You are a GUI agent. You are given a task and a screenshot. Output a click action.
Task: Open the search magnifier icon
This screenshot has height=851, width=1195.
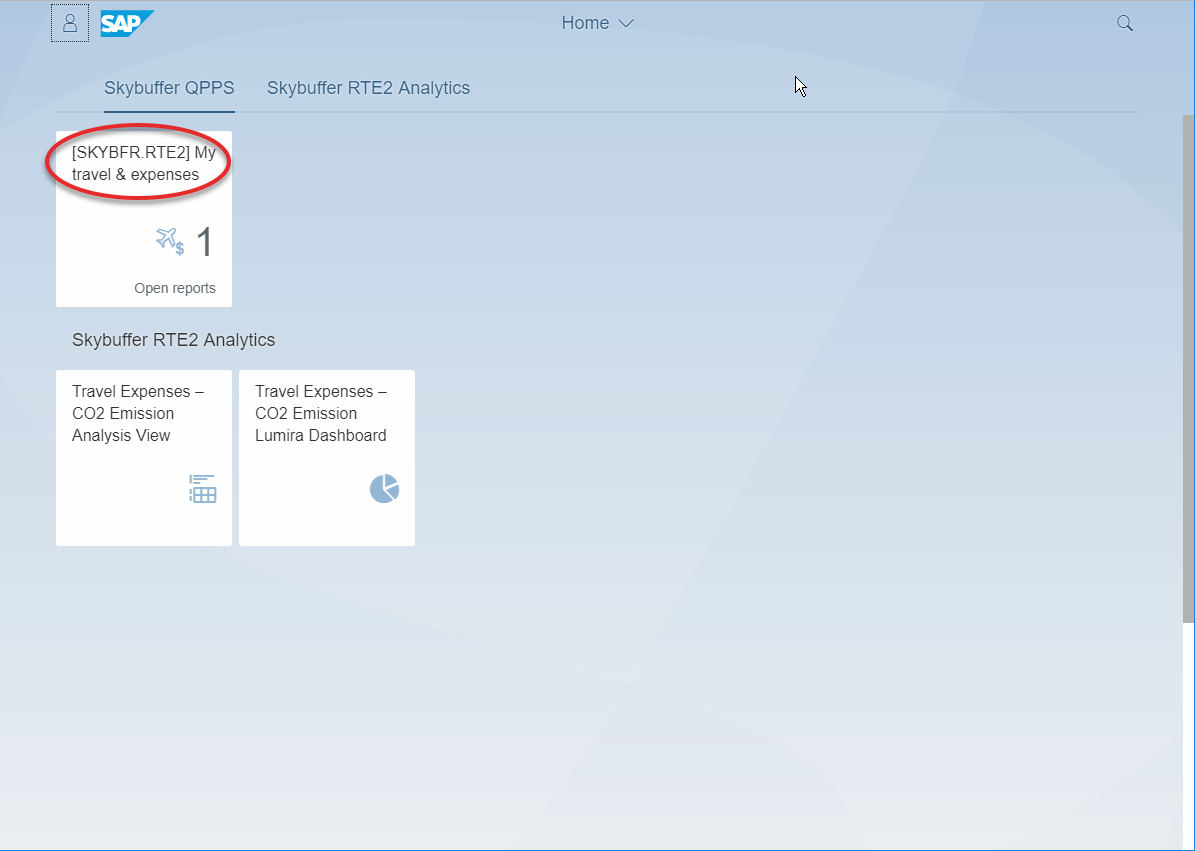pos(1125,23)
